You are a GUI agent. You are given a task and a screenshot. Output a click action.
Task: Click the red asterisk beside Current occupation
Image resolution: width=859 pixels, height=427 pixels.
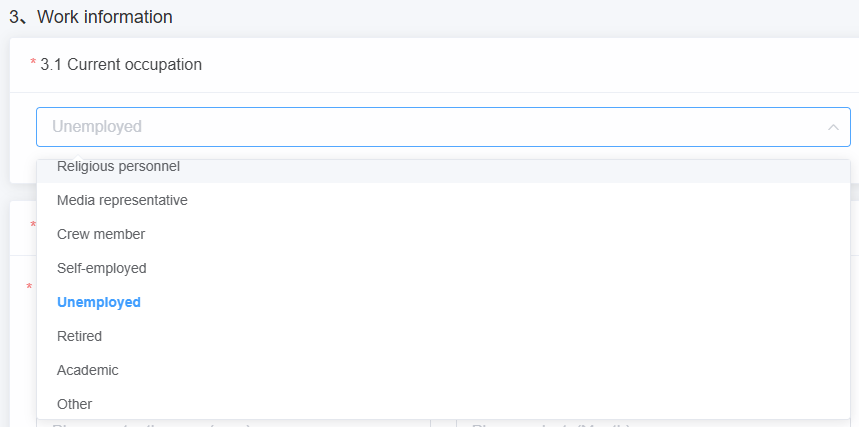tap(33, 65)
